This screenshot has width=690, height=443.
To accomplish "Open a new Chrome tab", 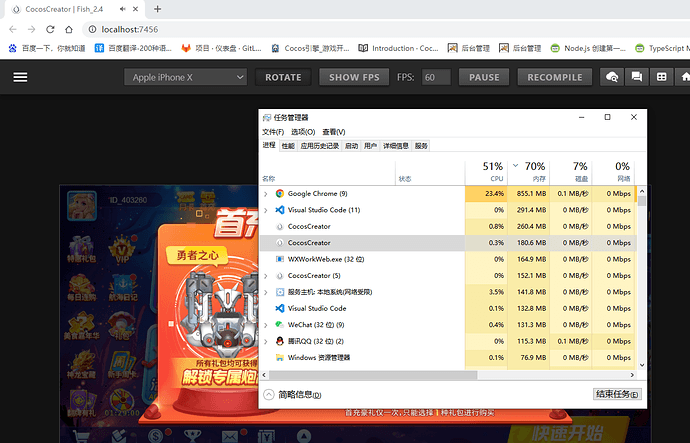I will coord(158,9).
